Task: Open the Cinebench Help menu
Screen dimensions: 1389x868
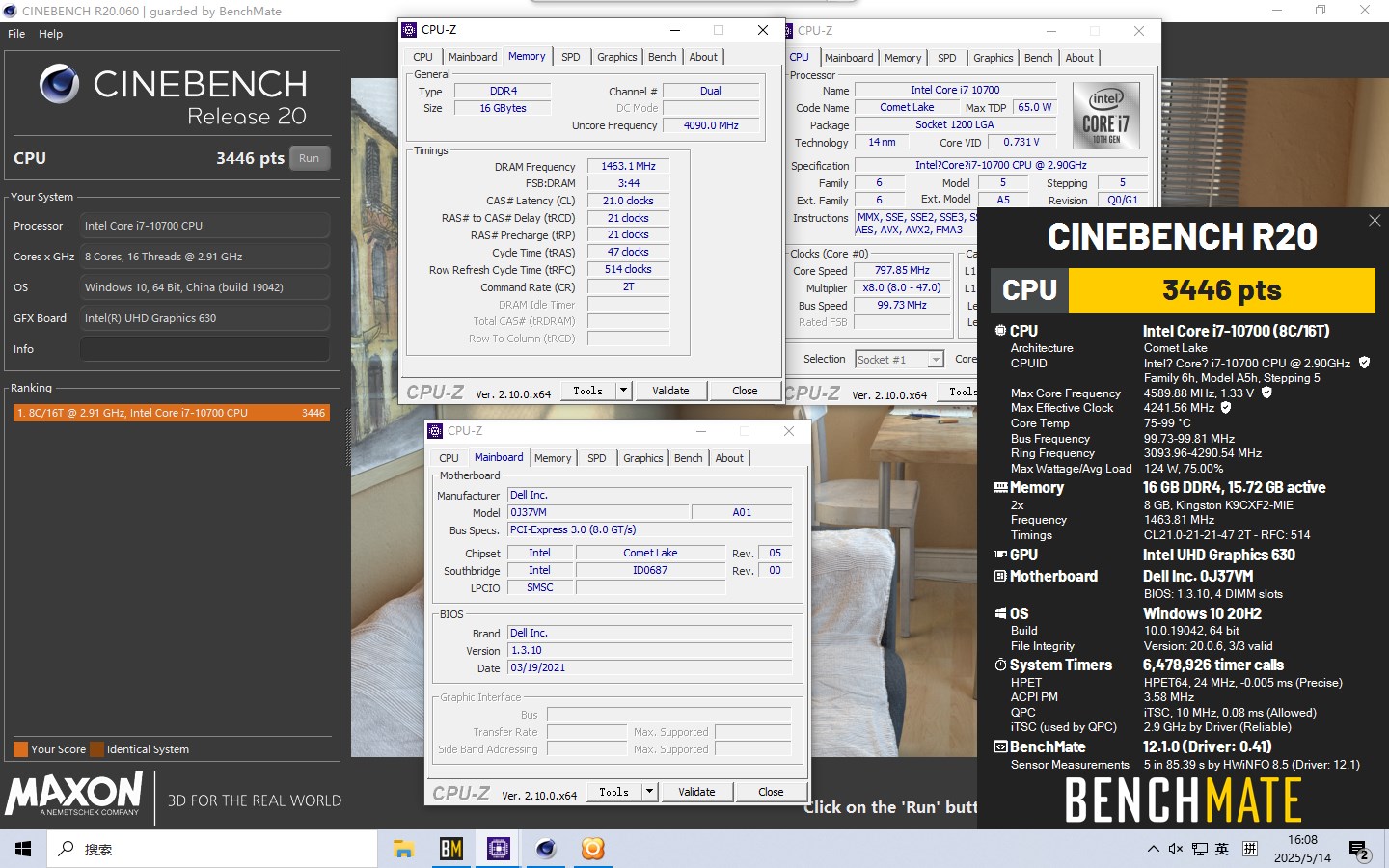Action: pyautogui.click(x=50, y=34)
